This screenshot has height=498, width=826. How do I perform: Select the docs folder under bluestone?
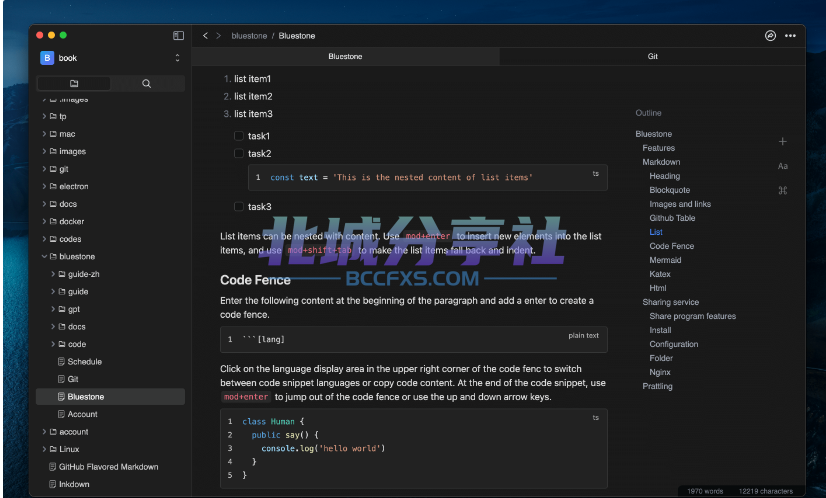coord(110,327)
